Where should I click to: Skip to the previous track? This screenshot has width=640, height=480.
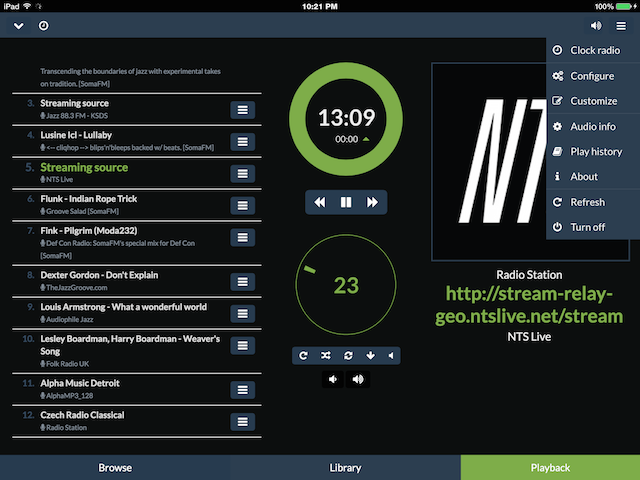[320, 202]
